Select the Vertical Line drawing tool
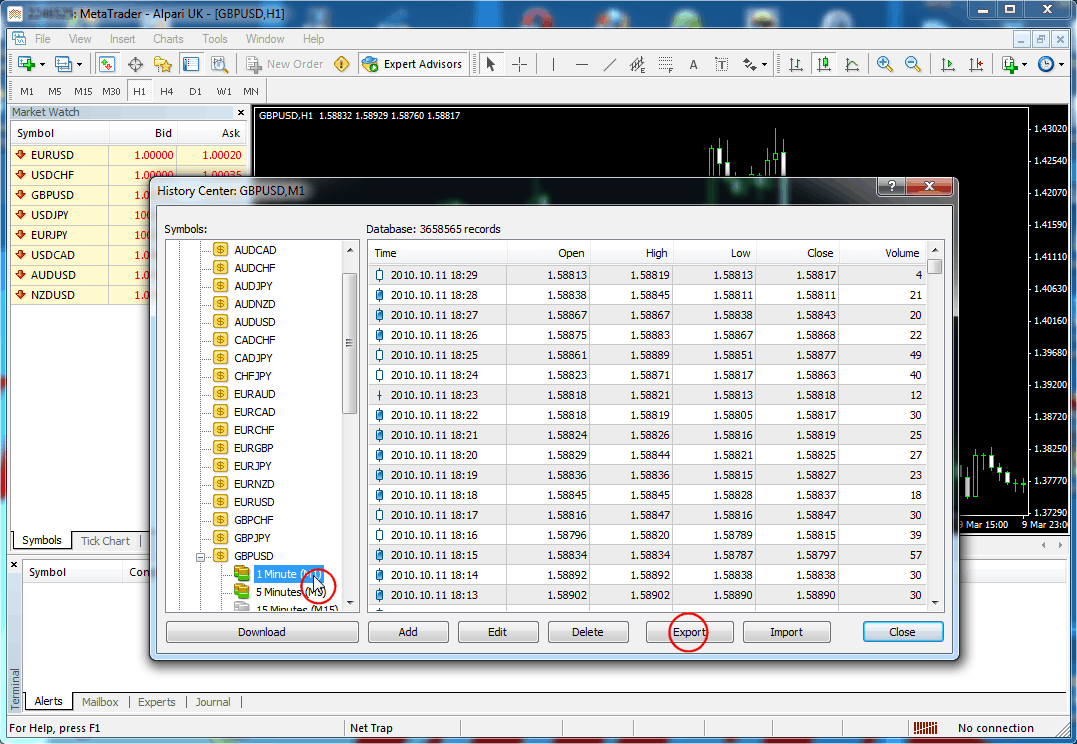This screenshot has width=1077, height=744. click(x=553, y=64)
